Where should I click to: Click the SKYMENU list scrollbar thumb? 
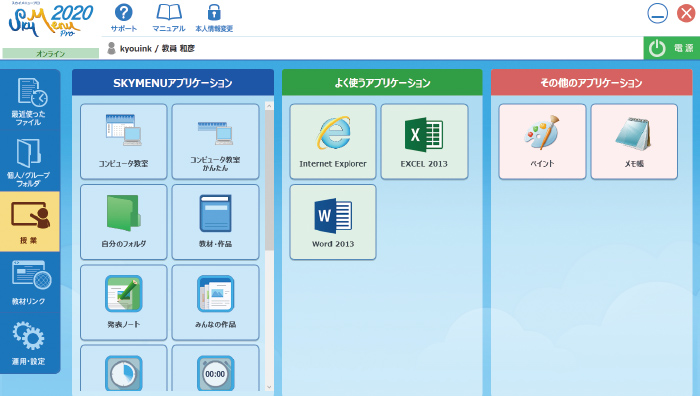269,180
